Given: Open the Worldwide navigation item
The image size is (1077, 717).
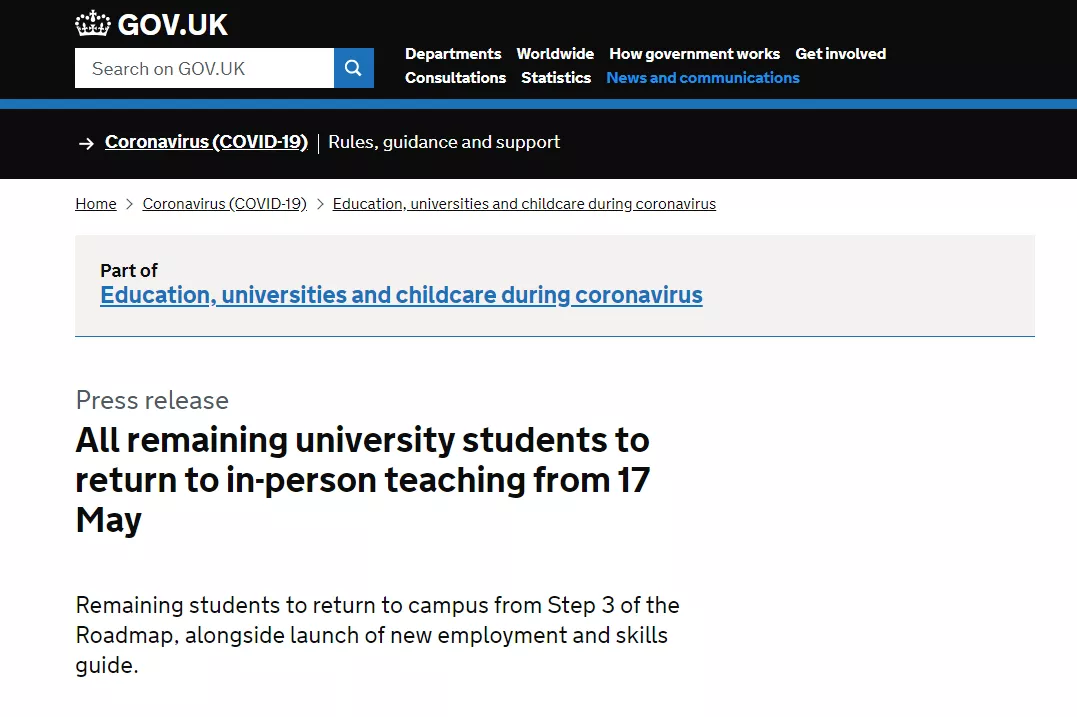Looking at the screenshot, I should tap(555, 54).
